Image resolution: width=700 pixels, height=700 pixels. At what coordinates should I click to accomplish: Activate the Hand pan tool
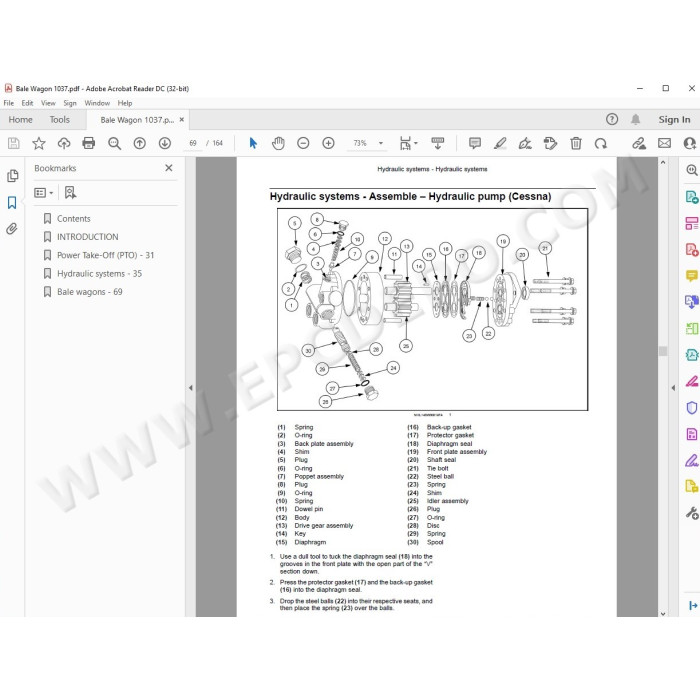(x=278, y=143)
